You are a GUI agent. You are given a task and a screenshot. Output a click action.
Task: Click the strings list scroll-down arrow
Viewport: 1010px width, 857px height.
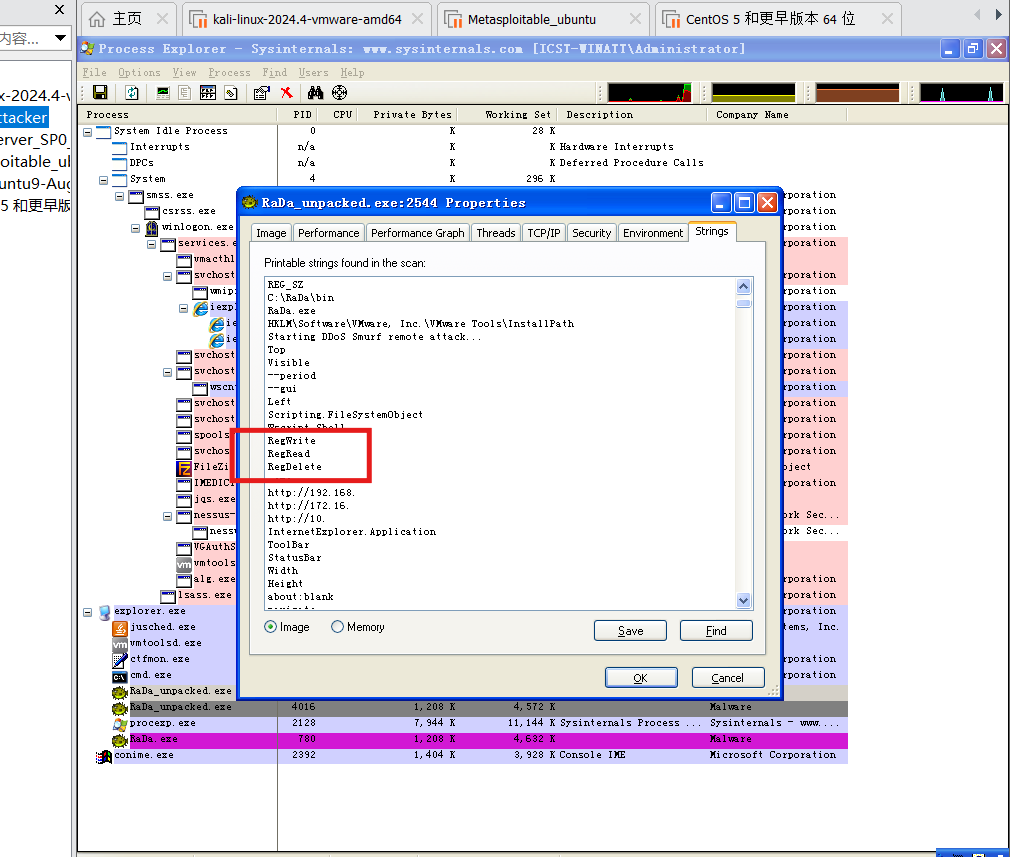[x=743, y=601]
